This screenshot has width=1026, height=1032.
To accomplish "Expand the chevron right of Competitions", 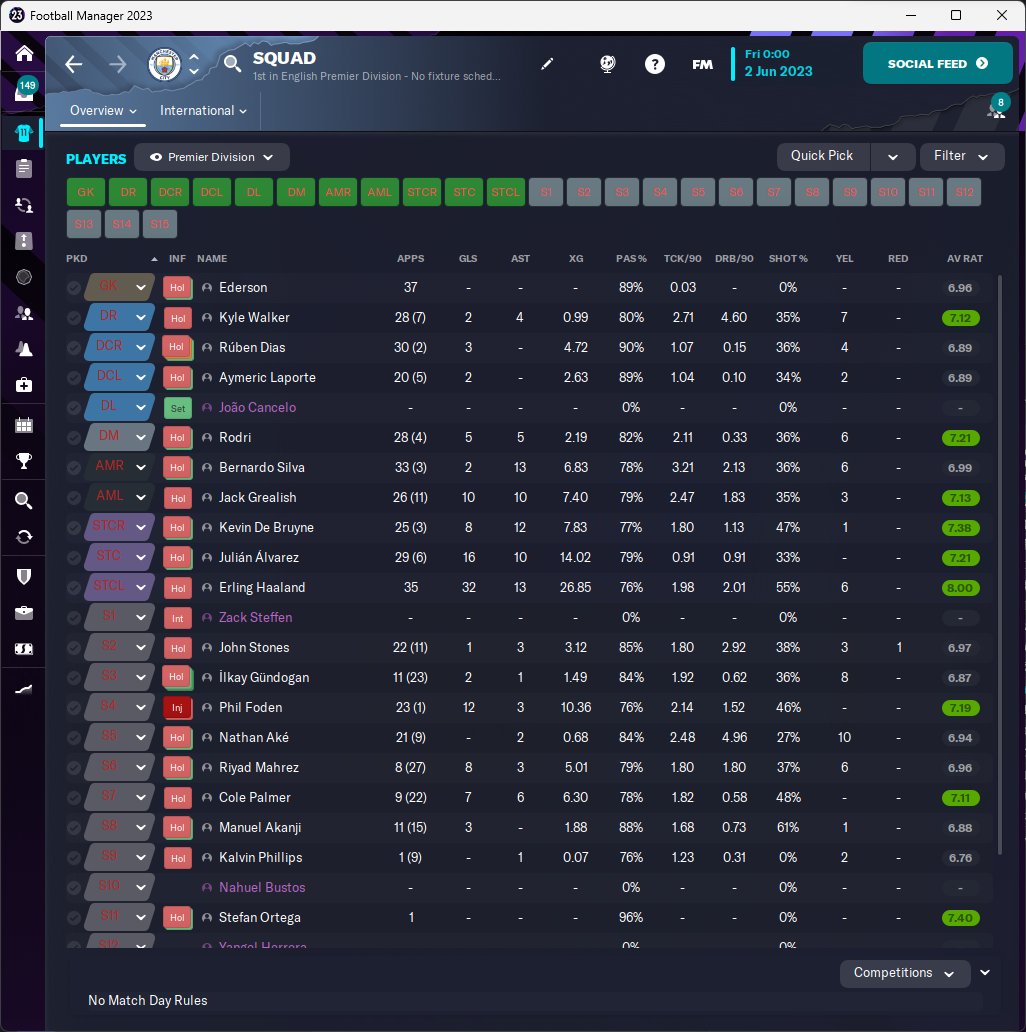I will click(985, 973).
